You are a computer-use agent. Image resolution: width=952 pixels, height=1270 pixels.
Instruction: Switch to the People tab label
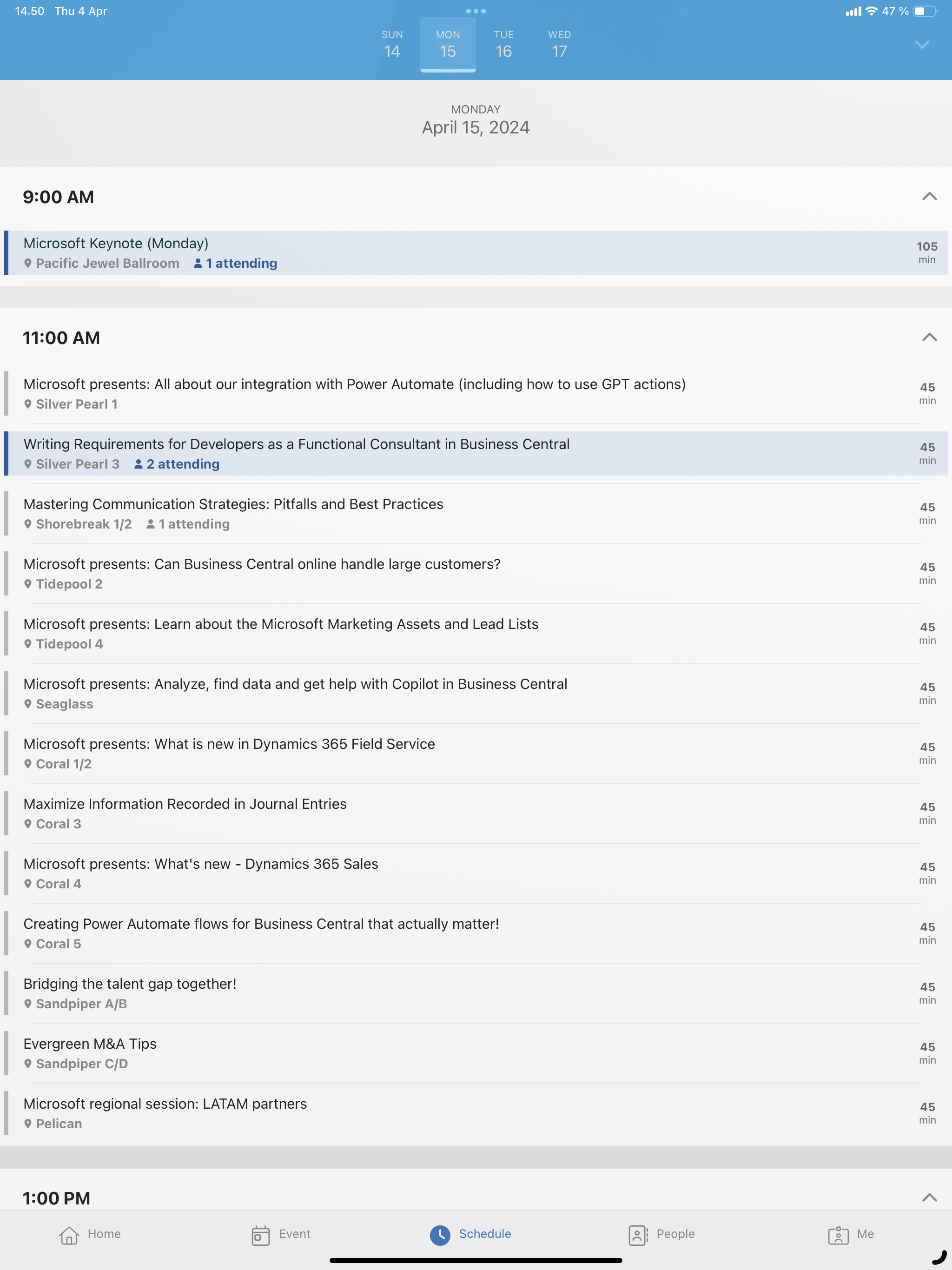(x=675, y=1234)
